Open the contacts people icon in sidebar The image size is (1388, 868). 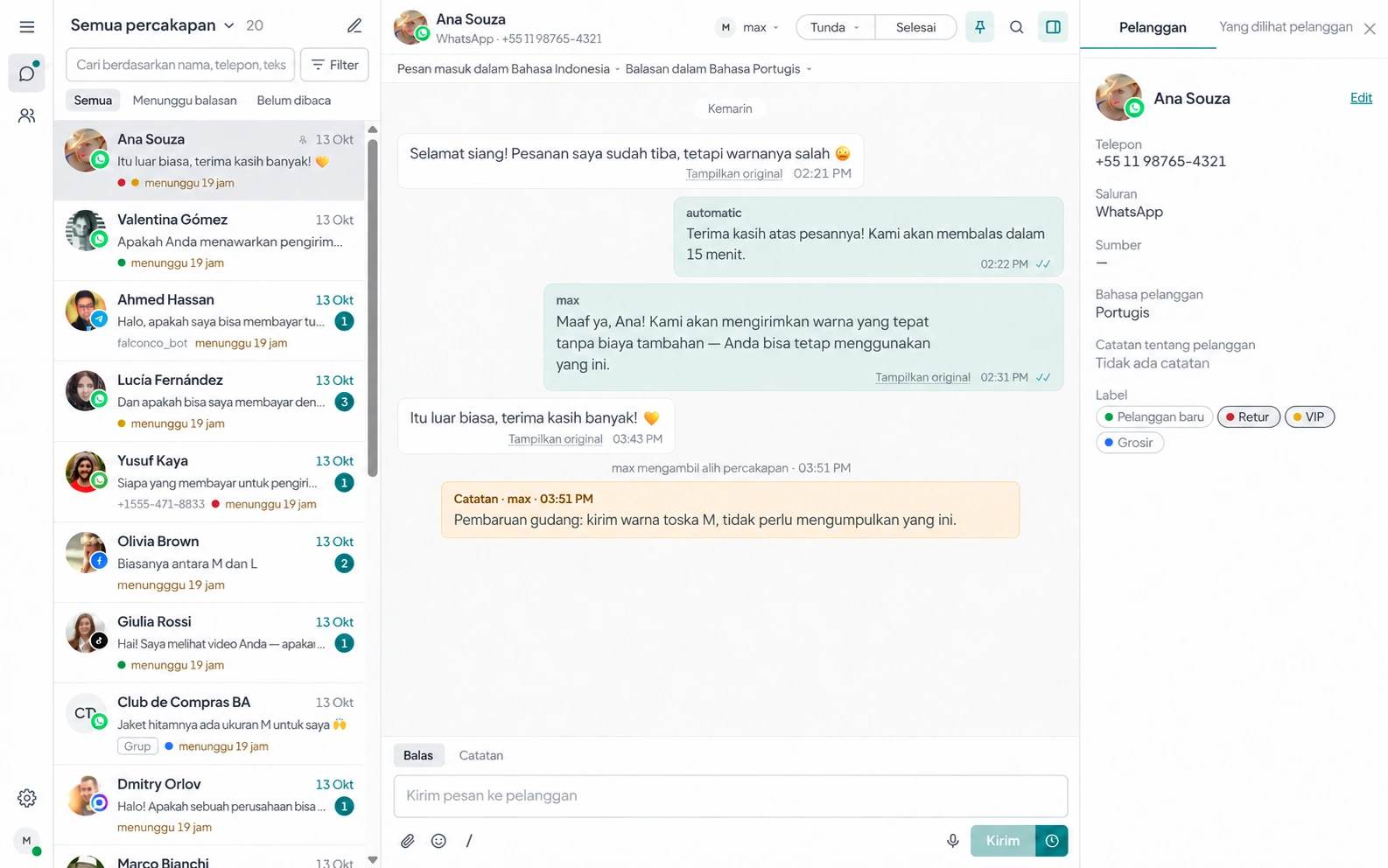27,115
